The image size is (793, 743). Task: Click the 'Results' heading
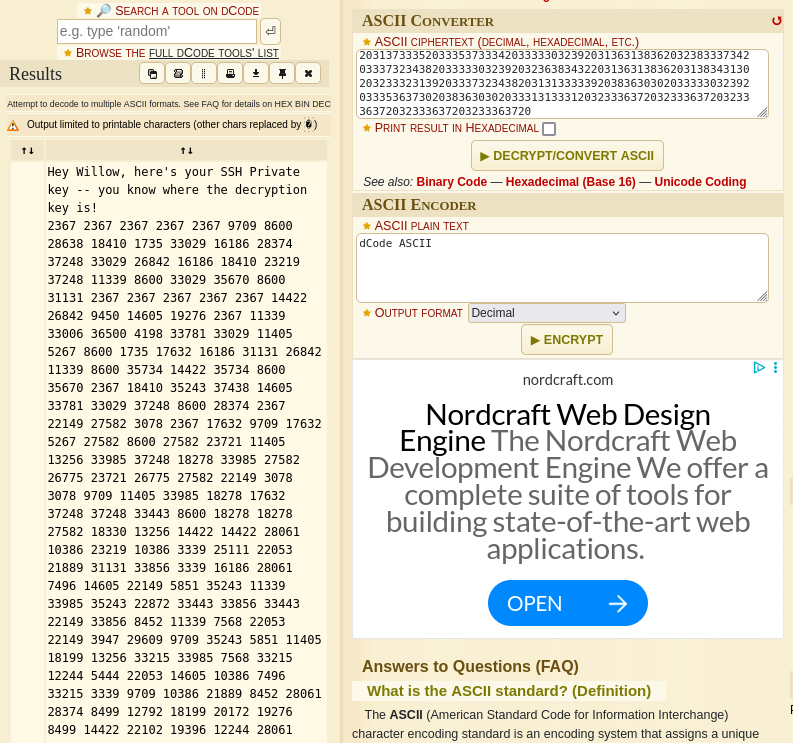pos(35,74)
